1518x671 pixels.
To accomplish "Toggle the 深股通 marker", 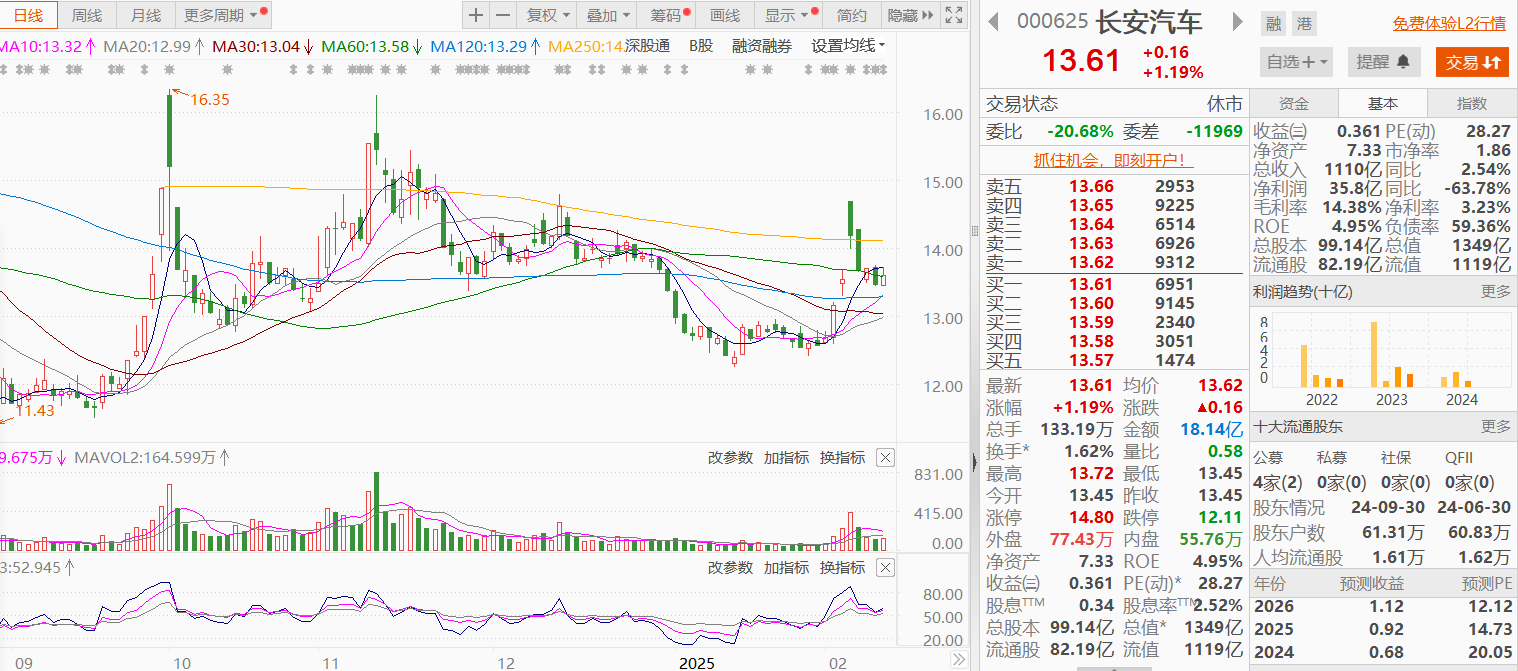I will [647, 45].
